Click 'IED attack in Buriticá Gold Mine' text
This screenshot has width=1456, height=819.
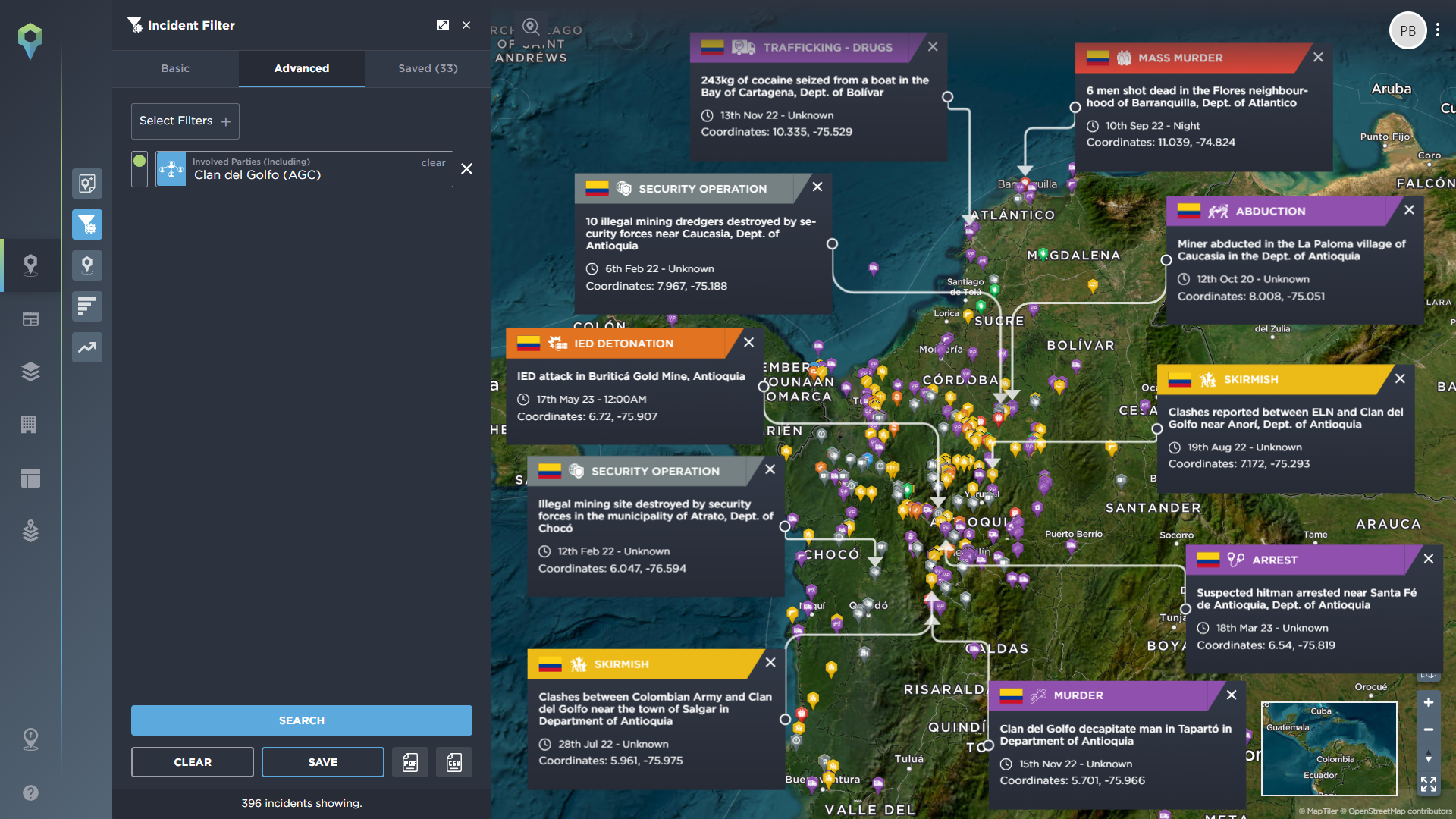[631, 376]
